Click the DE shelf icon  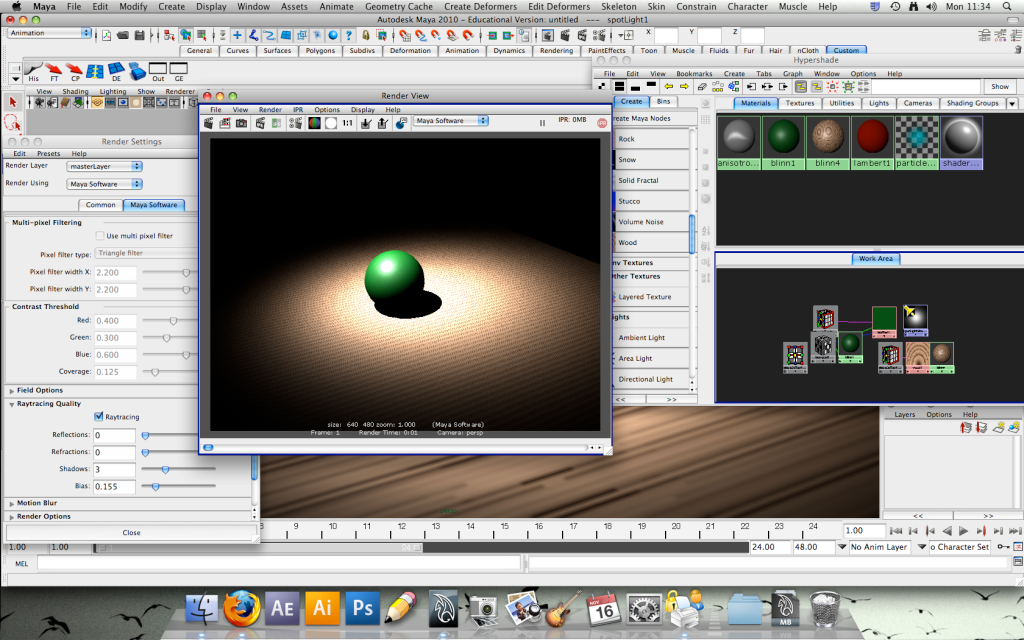116,72
